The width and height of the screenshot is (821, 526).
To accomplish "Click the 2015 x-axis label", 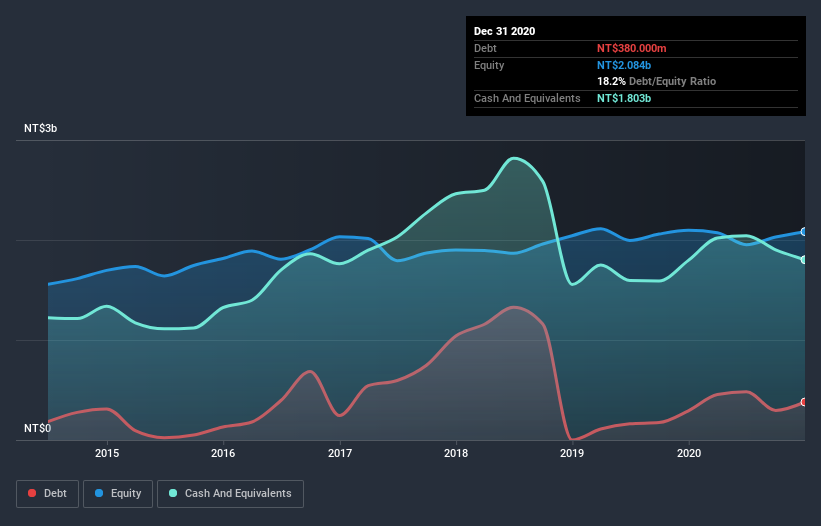I will coord(107,453).
